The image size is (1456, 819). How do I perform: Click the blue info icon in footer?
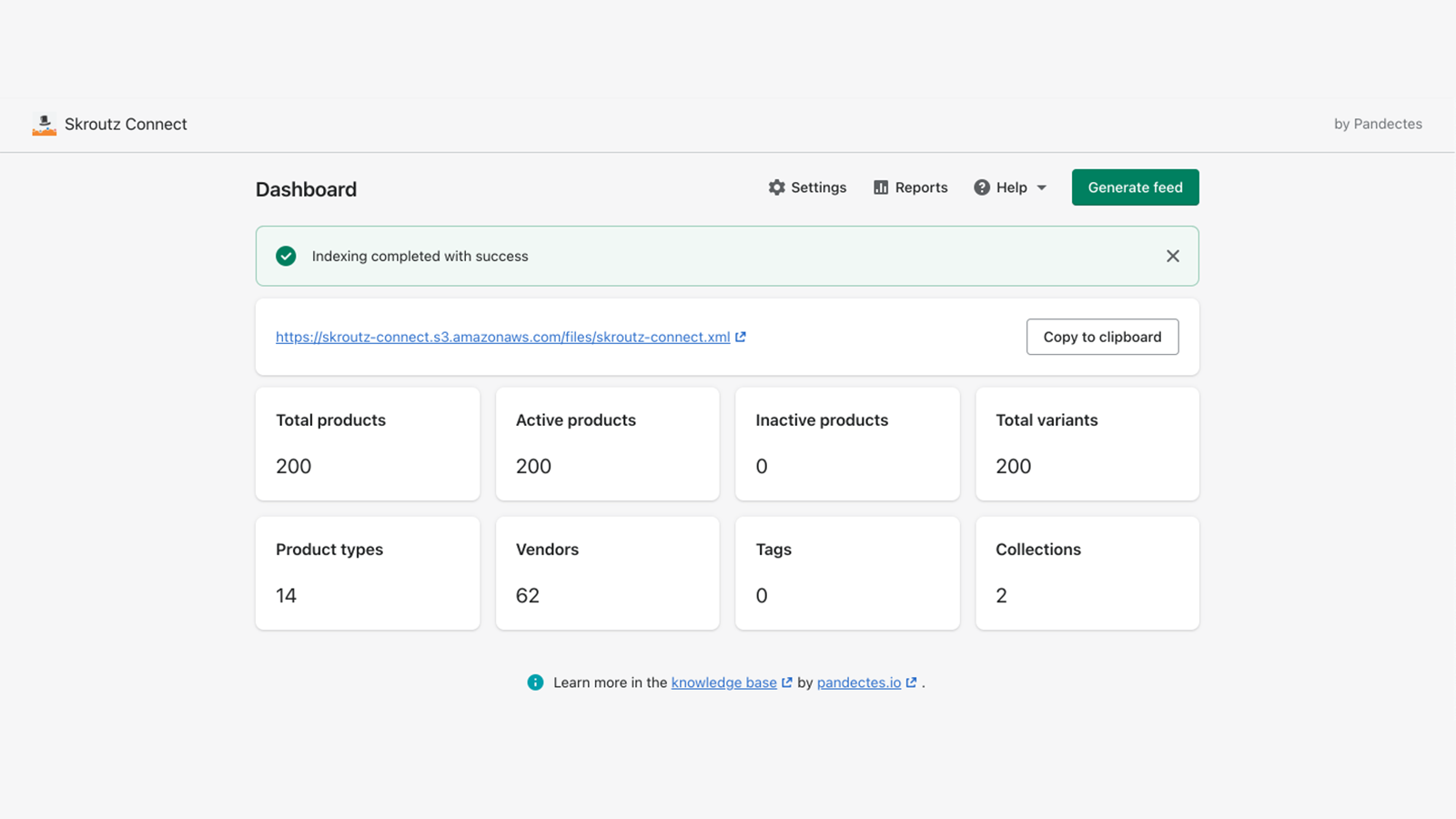[x=535, y=682]
